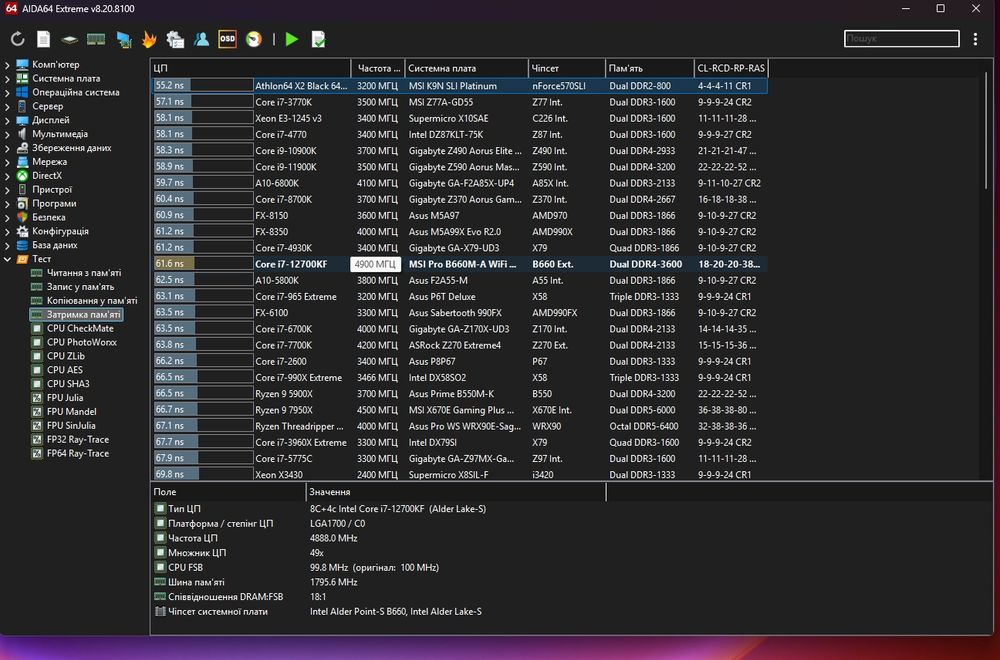Open the speedometer gauge toolbar icon
The width and height of the screenshot is (1000, 660).
(x=254, y=40)
